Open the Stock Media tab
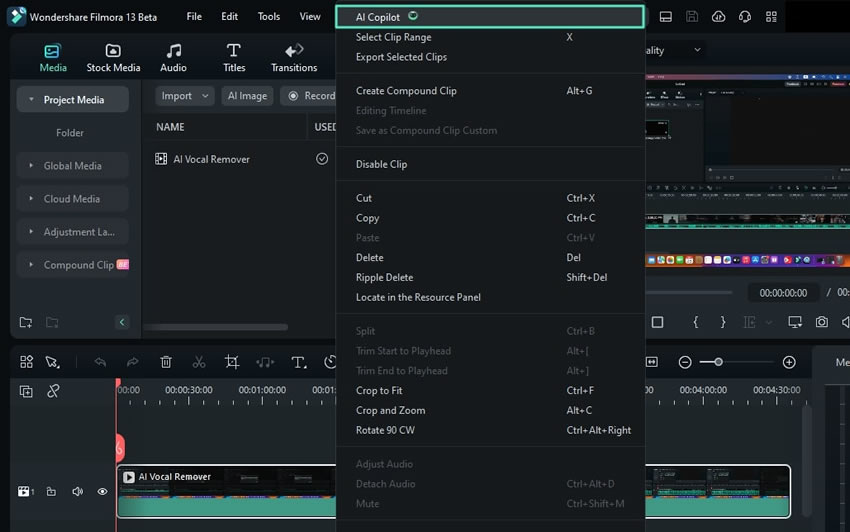 click(113, 58)
